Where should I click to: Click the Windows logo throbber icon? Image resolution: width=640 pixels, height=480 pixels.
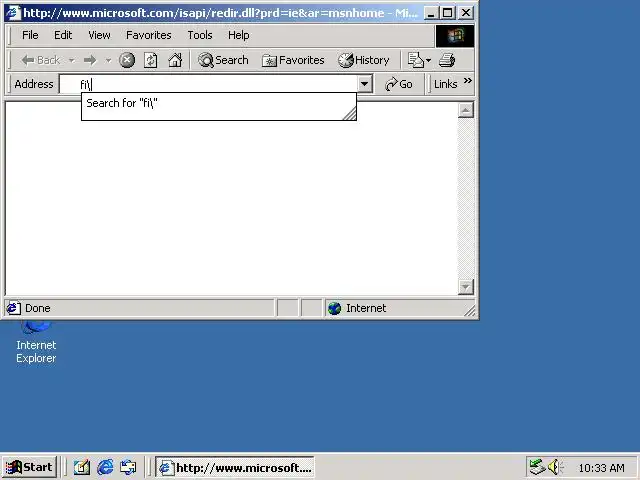pyautogui.click(x=455, y=36)
